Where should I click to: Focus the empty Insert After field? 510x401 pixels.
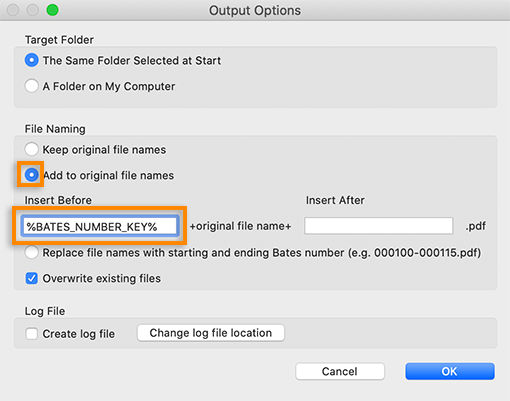378,226
